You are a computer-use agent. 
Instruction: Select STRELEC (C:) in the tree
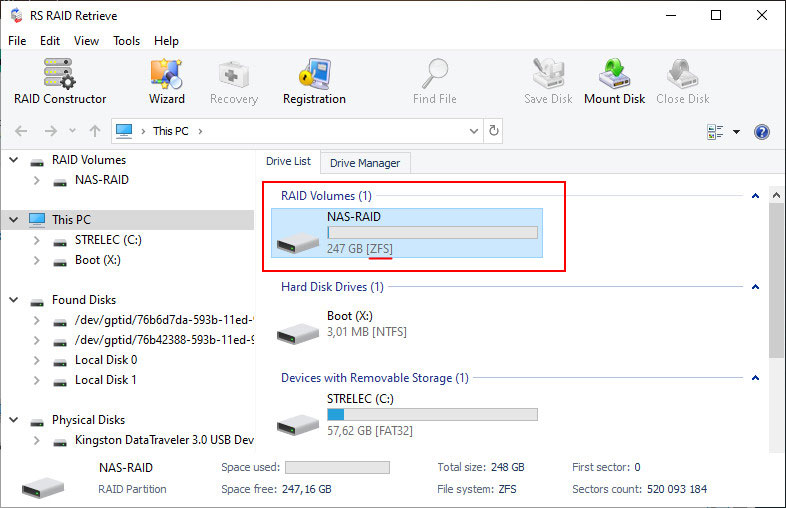coord(108,240)
